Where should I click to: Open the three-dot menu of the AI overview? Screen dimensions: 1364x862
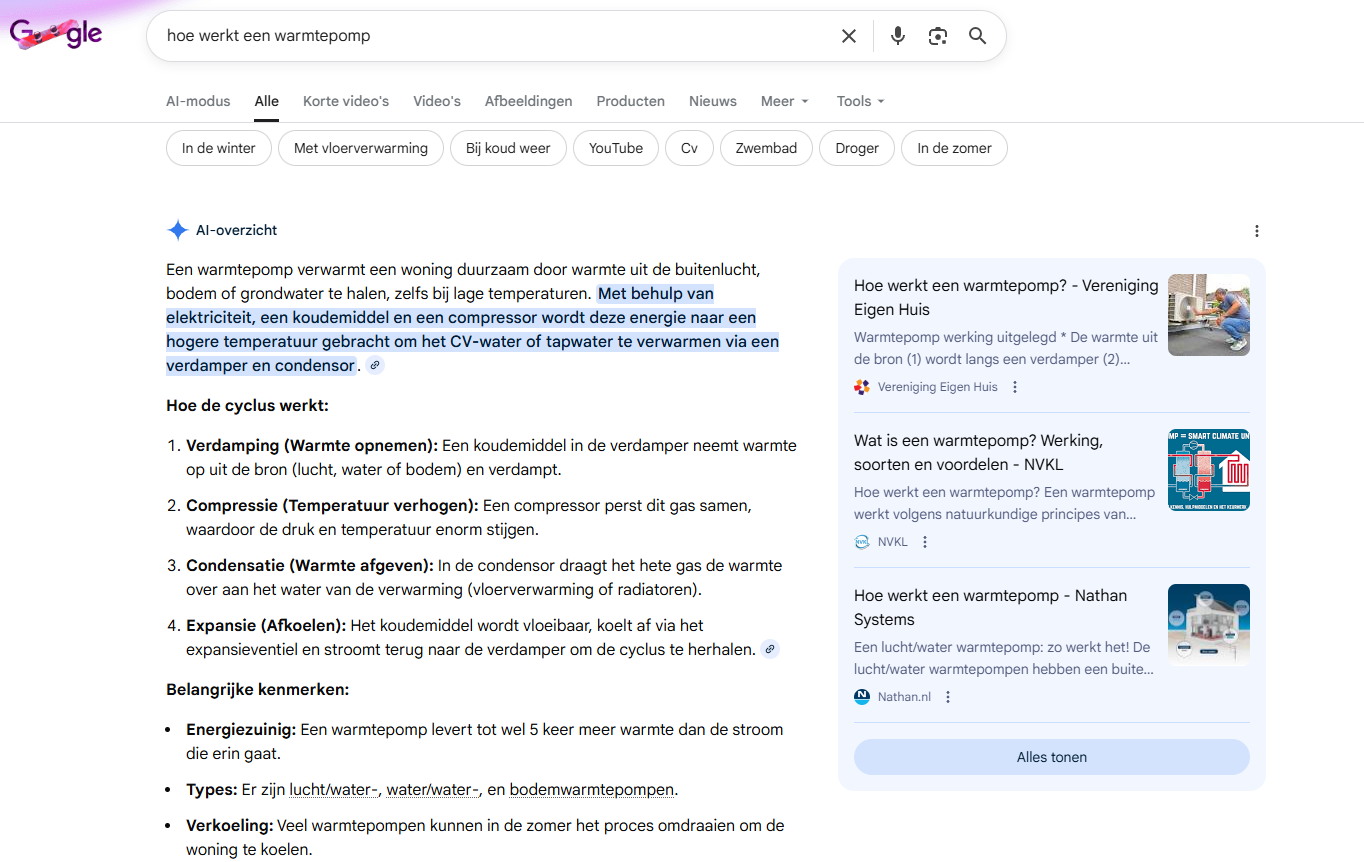tap(1256, 230)
